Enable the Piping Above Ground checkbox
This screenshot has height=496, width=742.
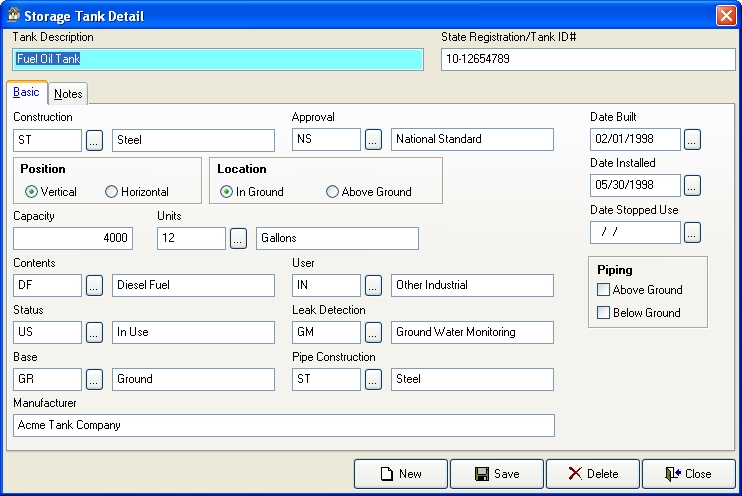click(x=603, y=290)
